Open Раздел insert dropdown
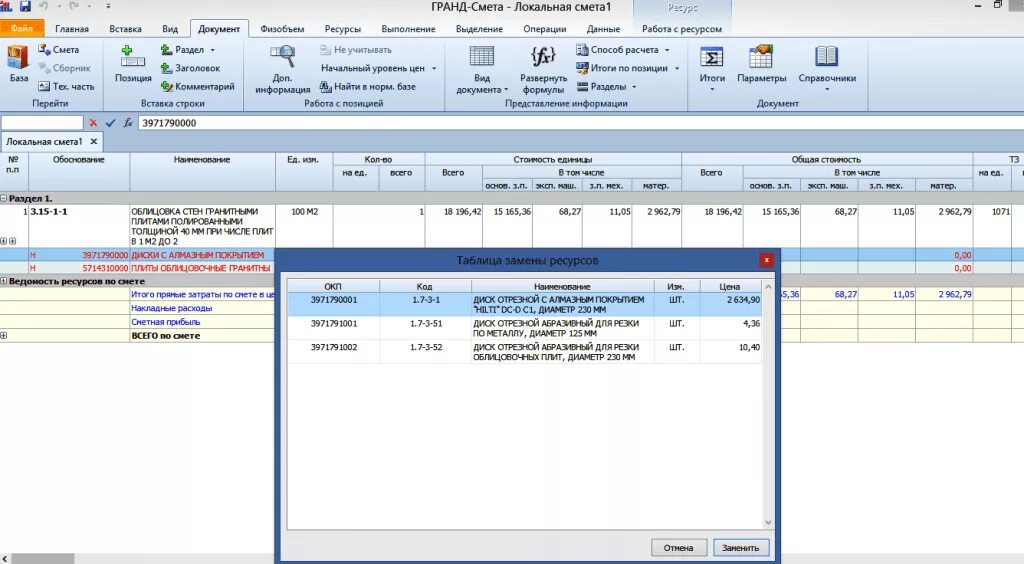Viewport: 1024px width, 564px height. pos(187,50)
